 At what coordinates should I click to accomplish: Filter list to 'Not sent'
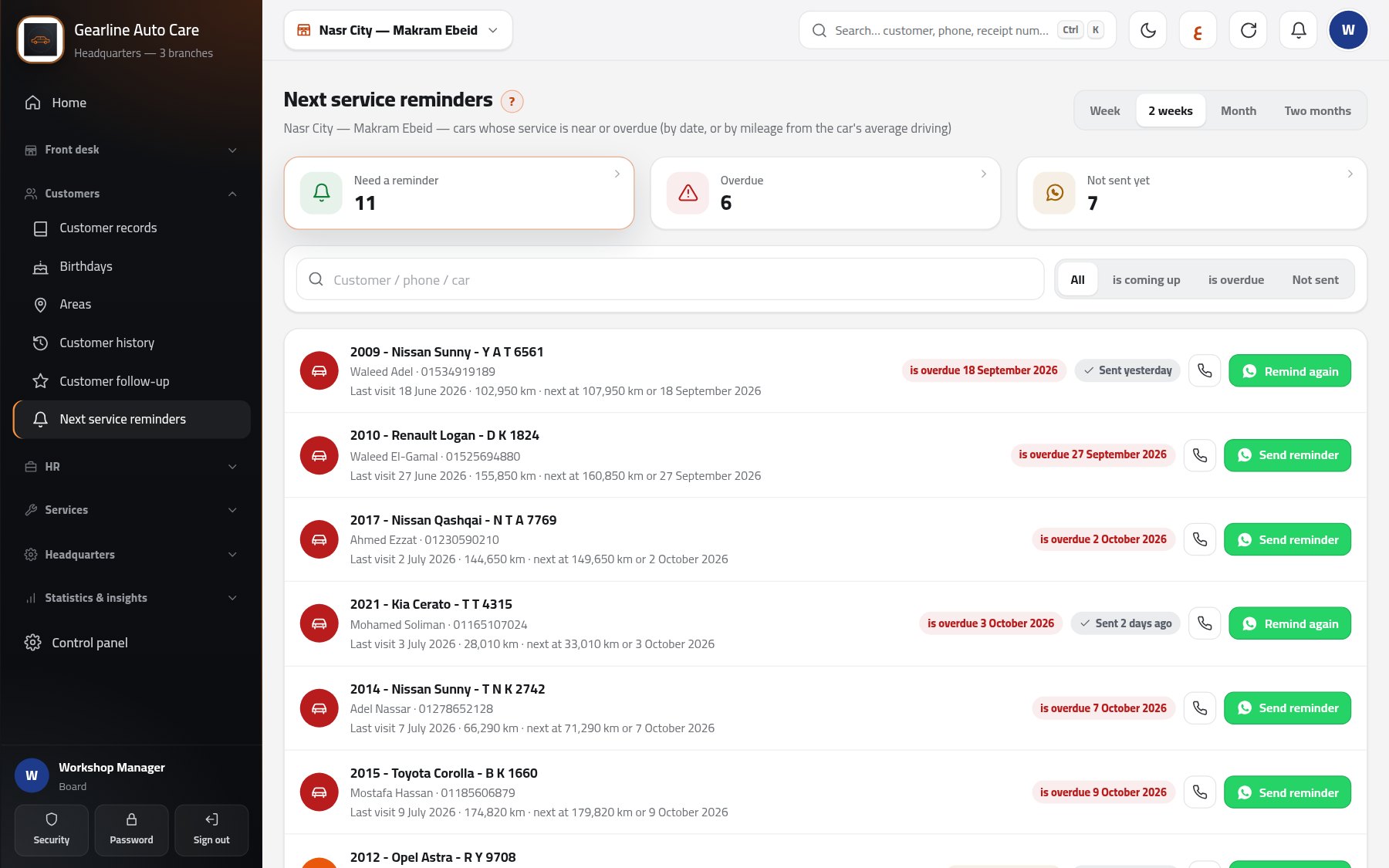1315,280
